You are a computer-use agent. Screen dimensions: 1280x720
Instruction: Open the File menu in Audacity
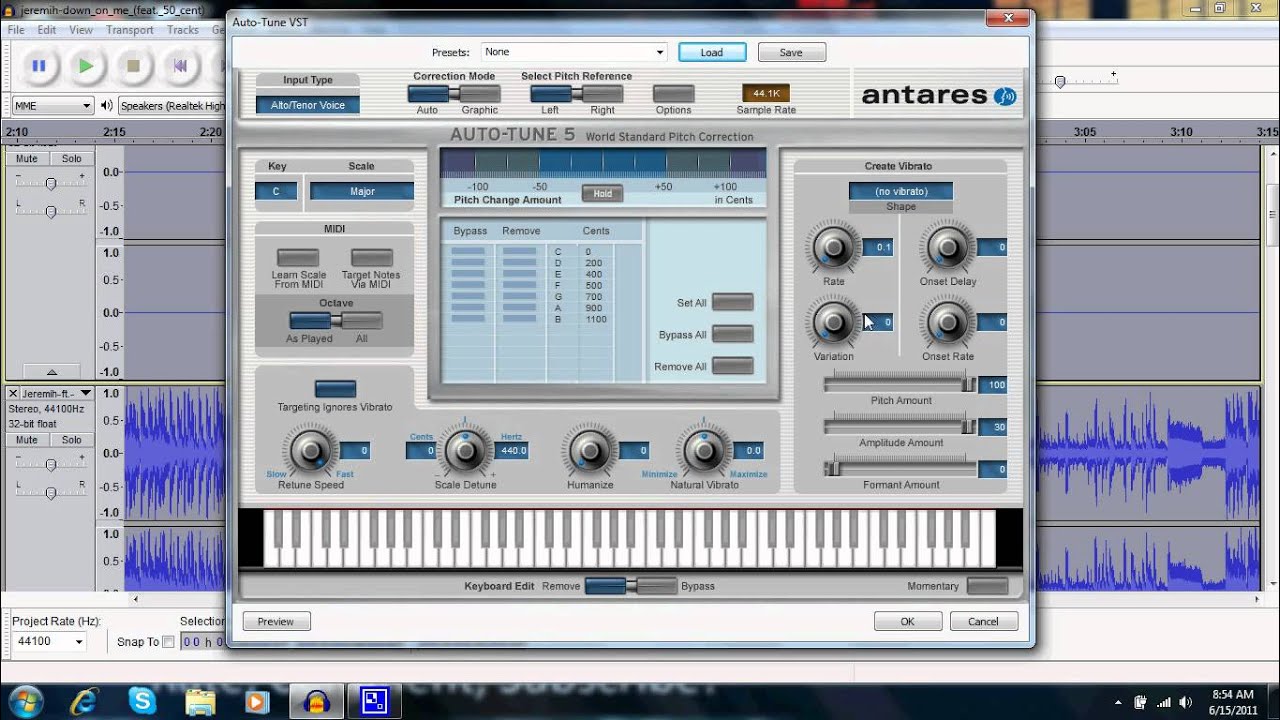[x=16, y=30]
